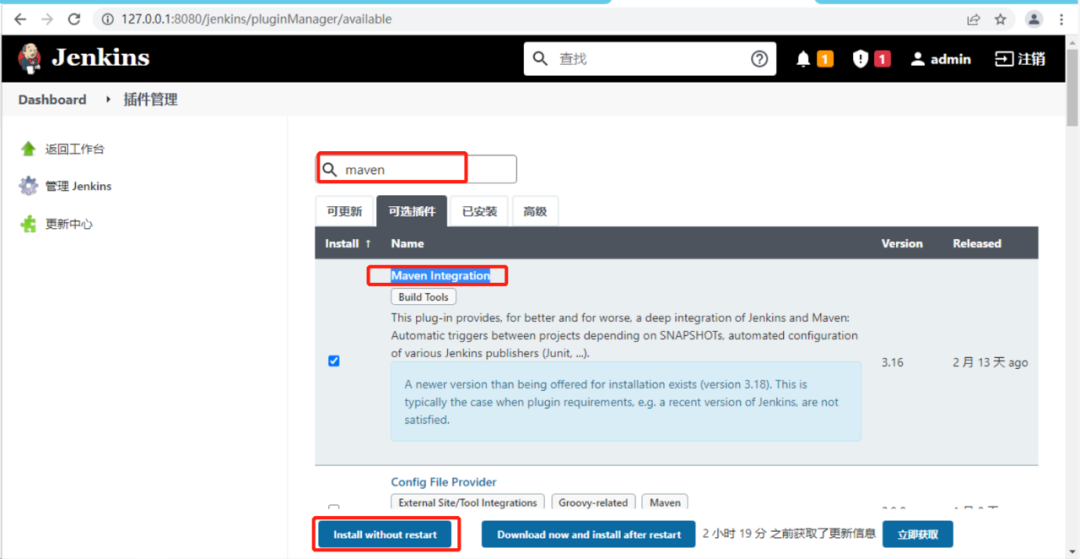This screenshot has width=1080, height=559.
Task: Expand the breadcrumb arrow after Dashboard
Action: pyautogui.click(x=108, y=100)
